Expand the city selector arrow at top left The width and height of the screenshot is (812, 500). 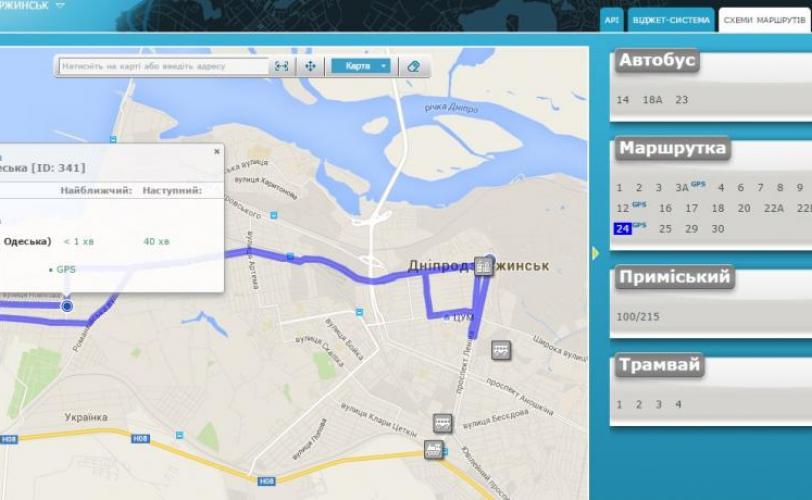click(x=60, y=6)
